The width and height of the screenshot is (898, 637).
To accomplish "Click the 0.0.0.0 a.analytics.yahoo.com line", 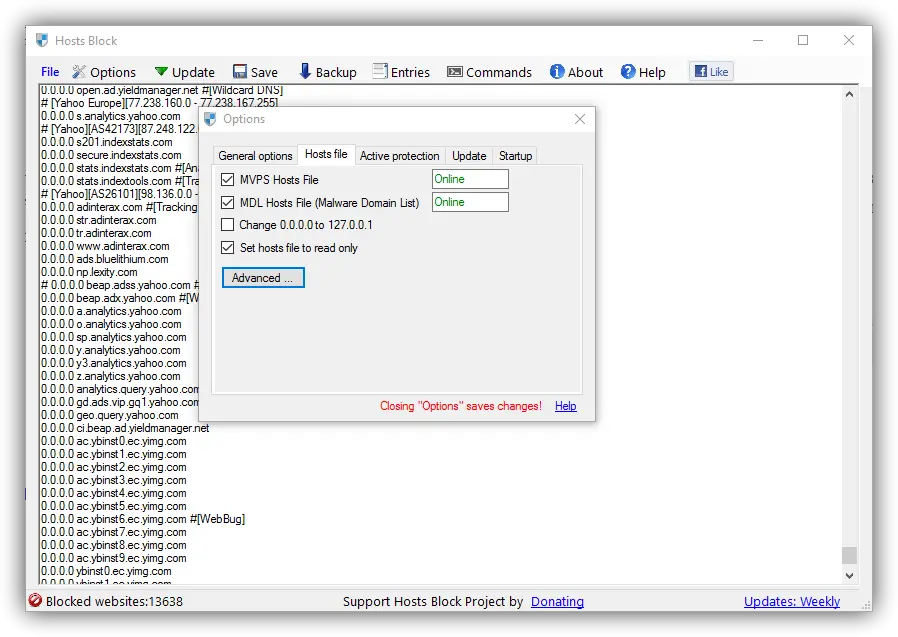I will tap(111, 311).
